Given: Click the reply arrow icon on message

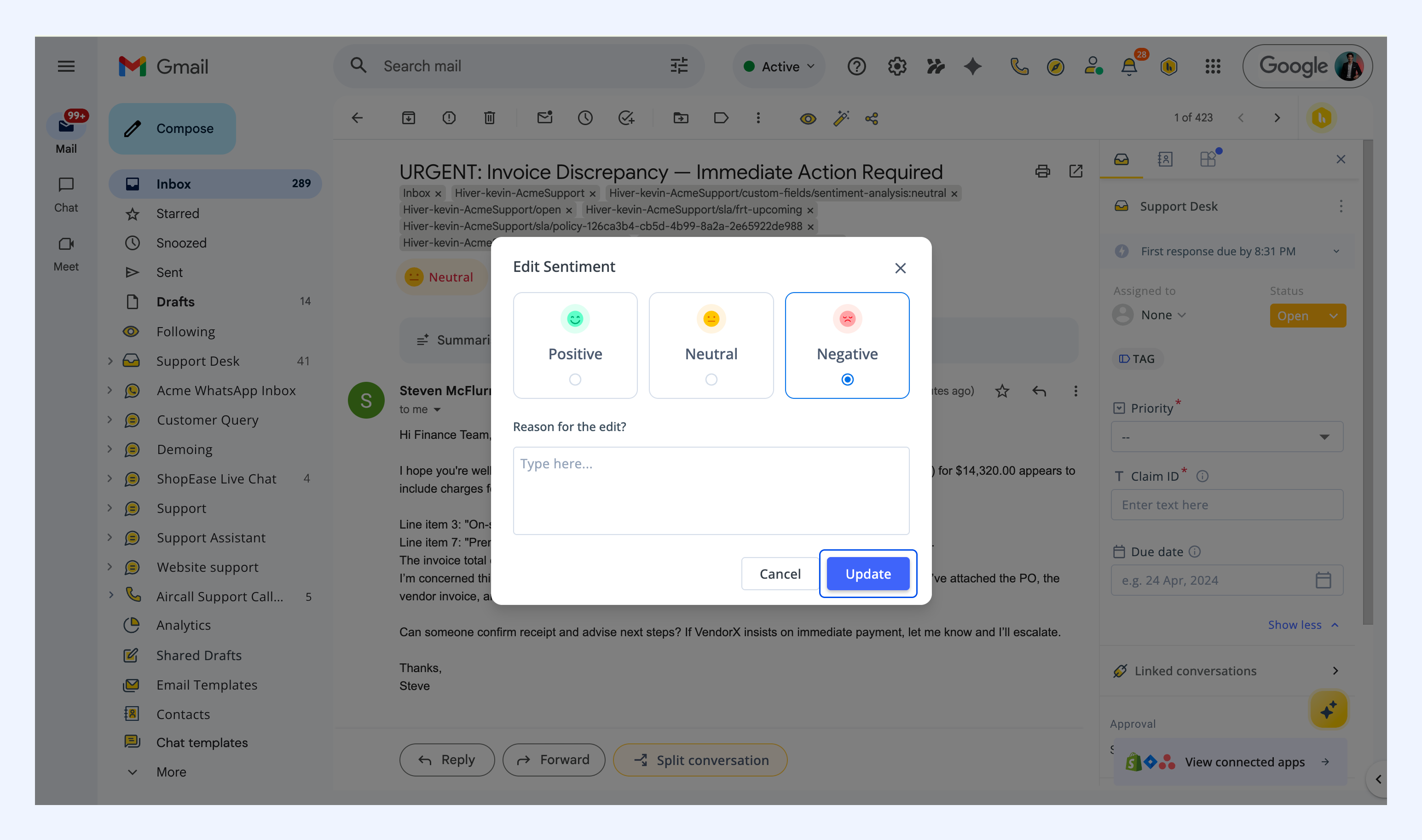Looking at the screenshot, I should (x=1039, y=391).
